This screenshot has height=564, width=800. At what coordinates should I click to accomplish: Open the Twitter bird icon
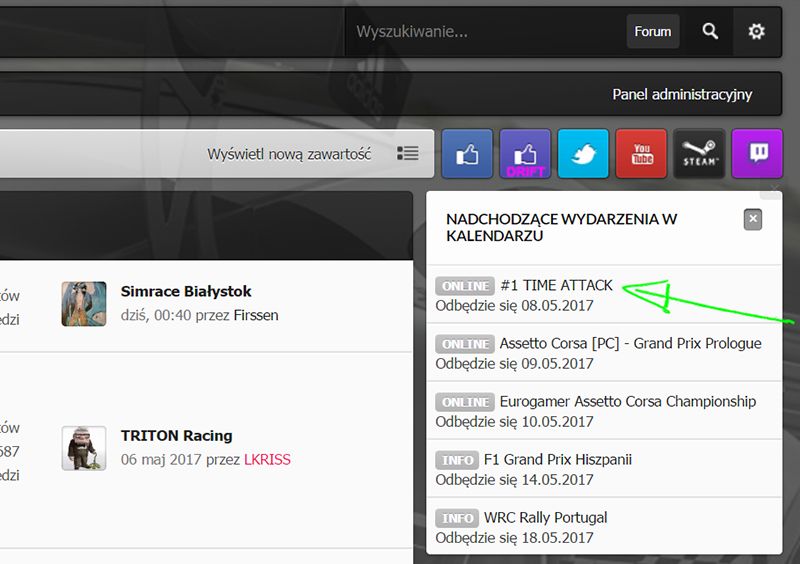coord(583,154)
